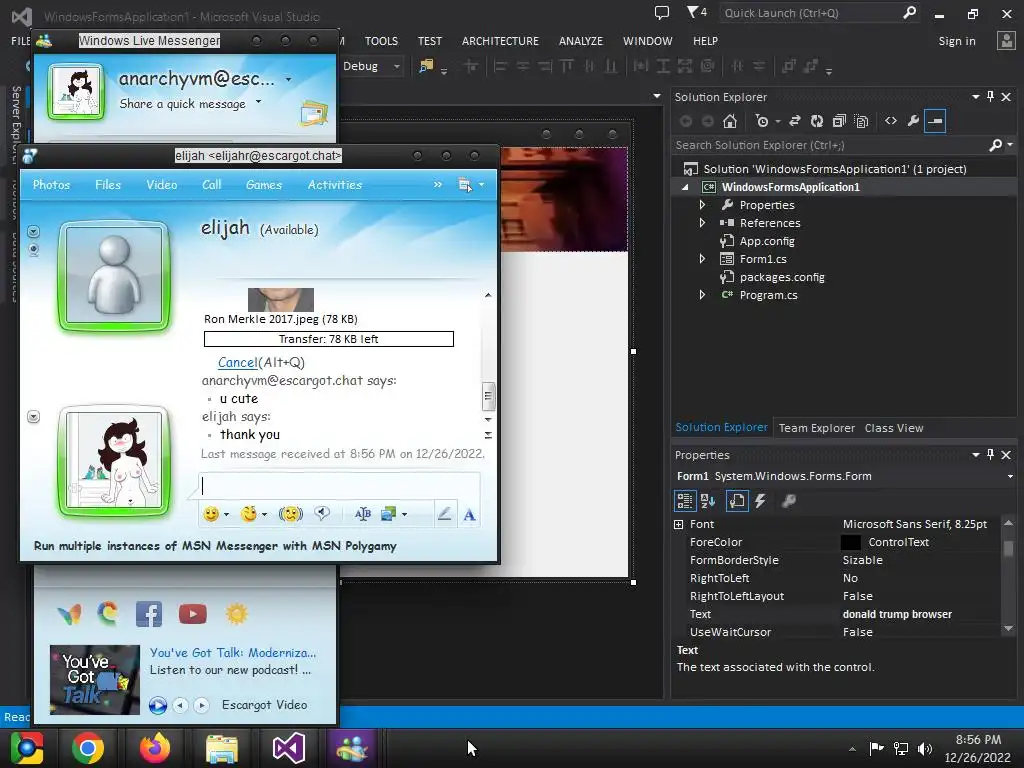This screenshot has height=768, width=1024.
Task: Click Games in chat toolbar
Action: [264, 185]
